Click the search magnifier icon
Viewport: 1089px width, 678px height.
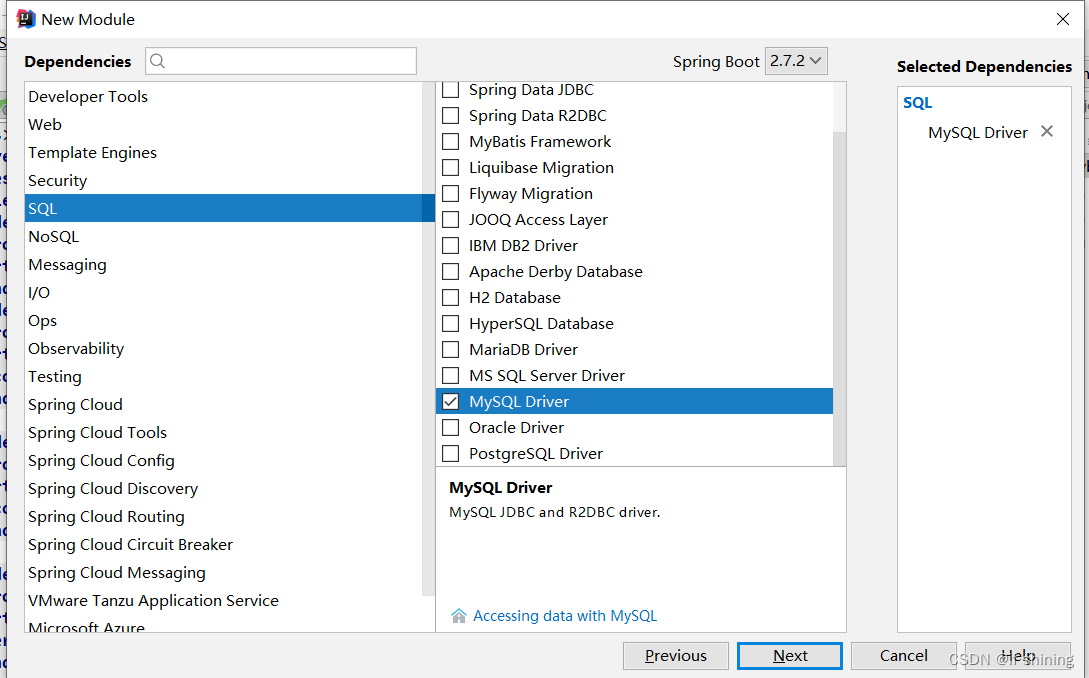[158, 61]
